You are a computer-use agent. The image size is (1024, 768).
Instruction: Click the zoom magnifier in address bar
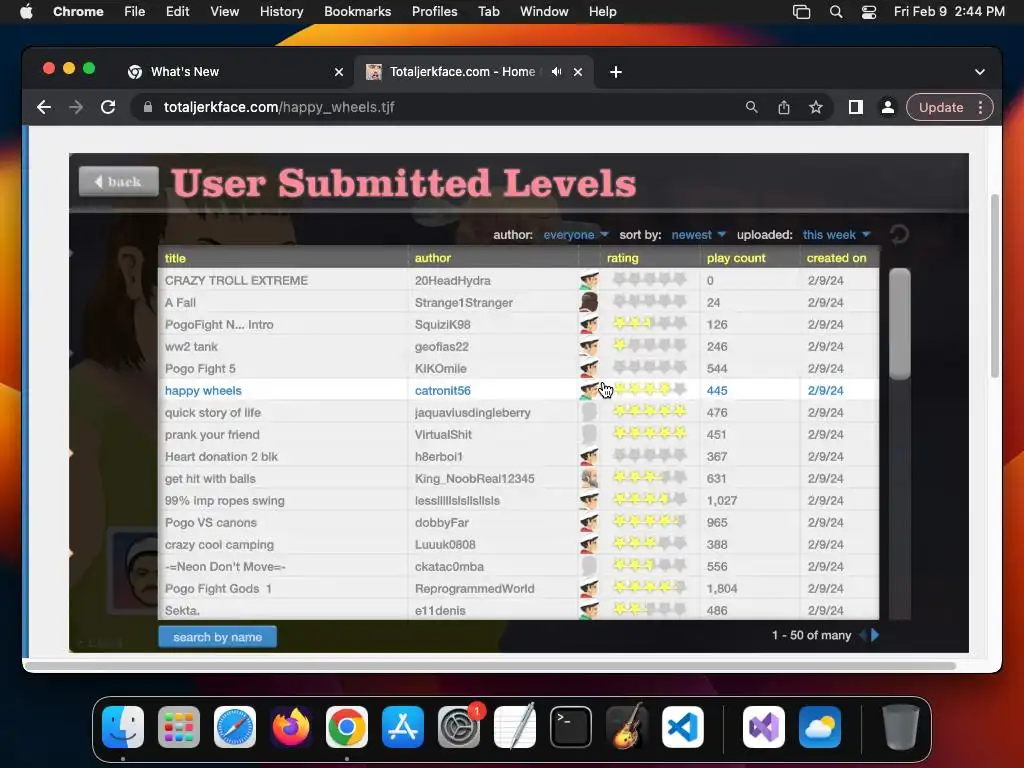coord(752,107)
